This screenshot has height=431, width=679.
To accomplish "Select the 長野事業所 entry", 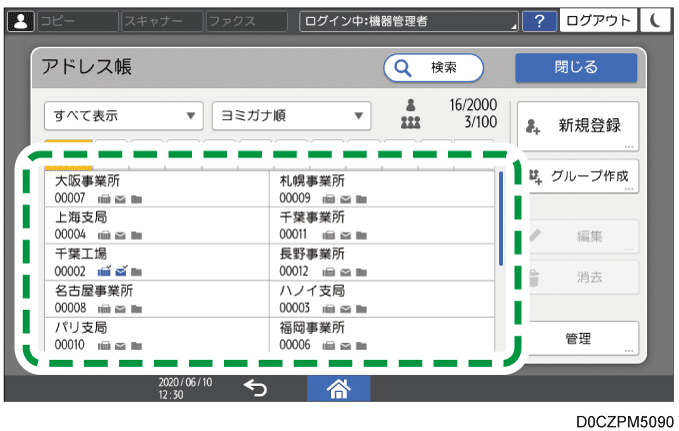I will [x=382, y=262].
